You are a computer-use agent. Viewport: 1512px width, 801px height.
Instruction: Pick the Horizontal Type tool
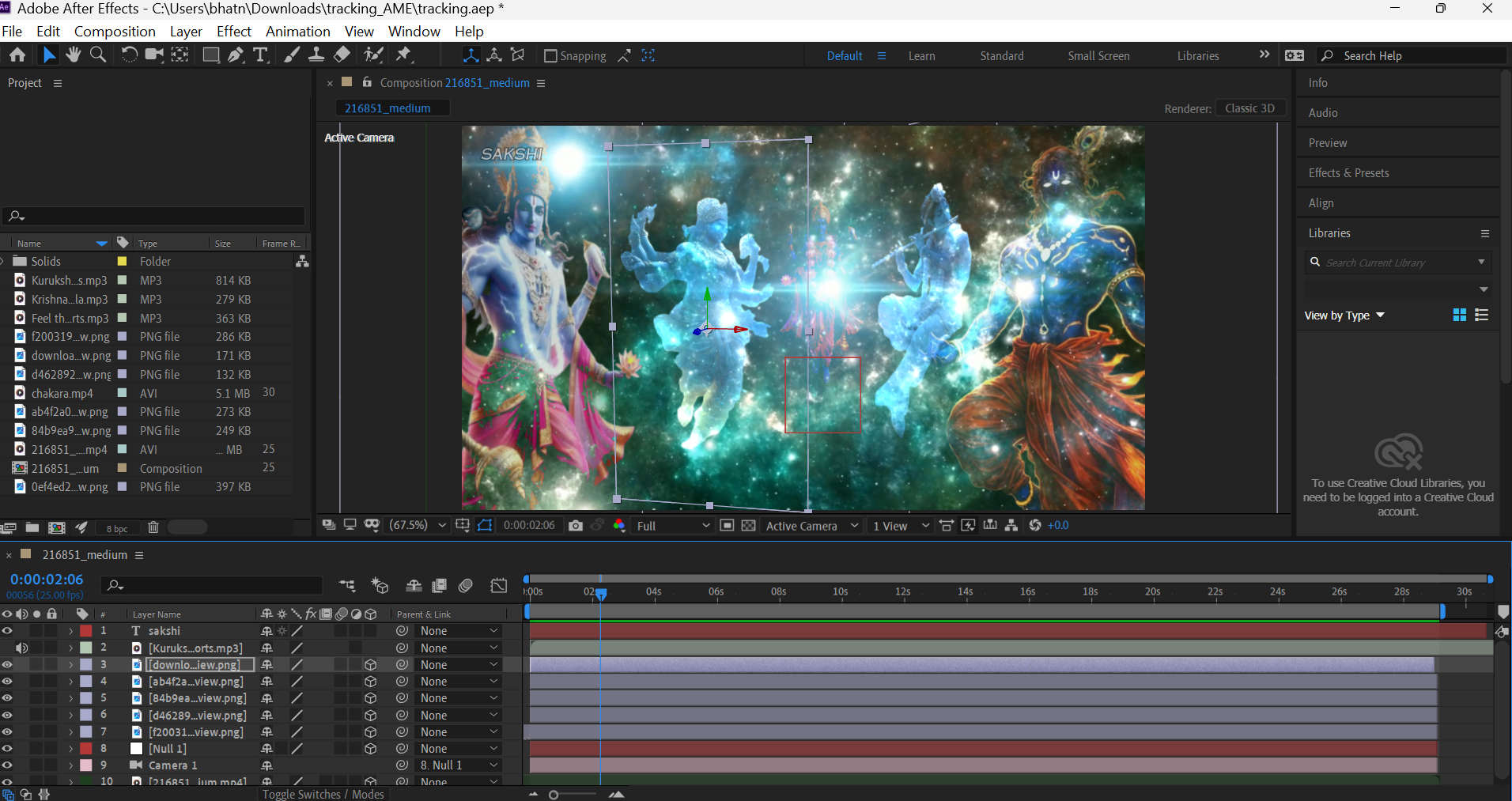[x=260, y=55]
